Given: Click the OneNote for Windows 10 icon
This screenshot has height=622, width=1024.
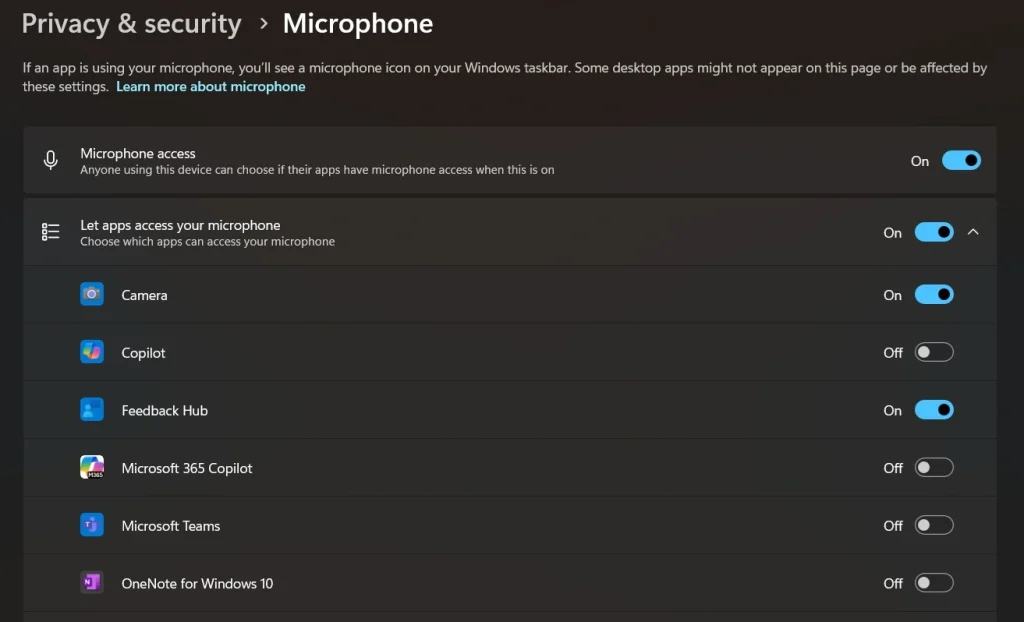Looking at the screenshot, I should [x=92, y=583].
